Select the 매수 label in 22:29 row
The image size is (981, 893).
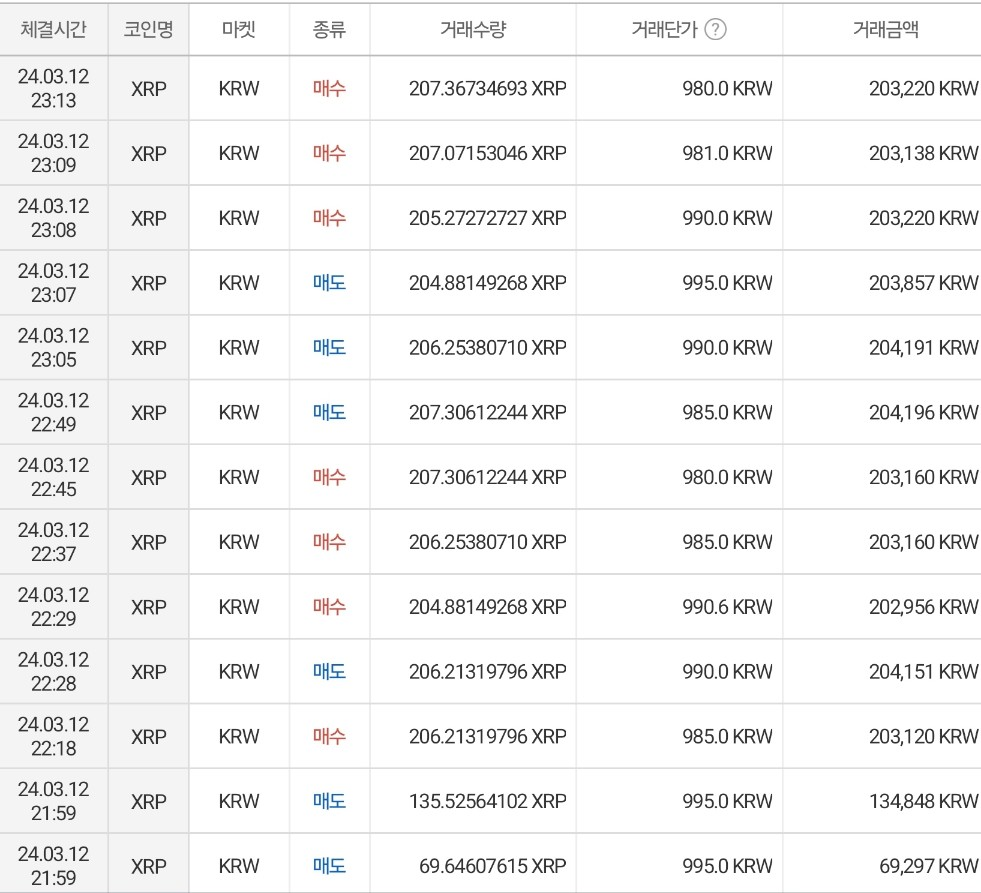[329, 606]
